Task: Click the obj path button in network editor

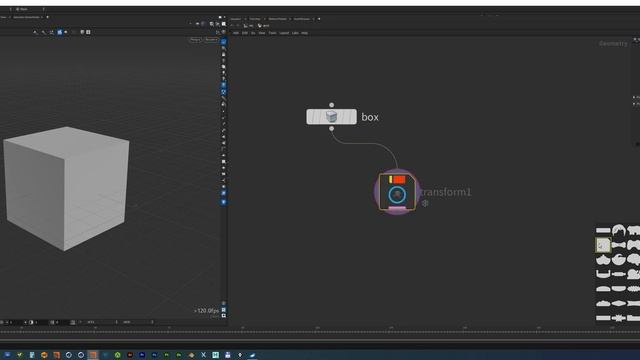Action: pos(249,26)
